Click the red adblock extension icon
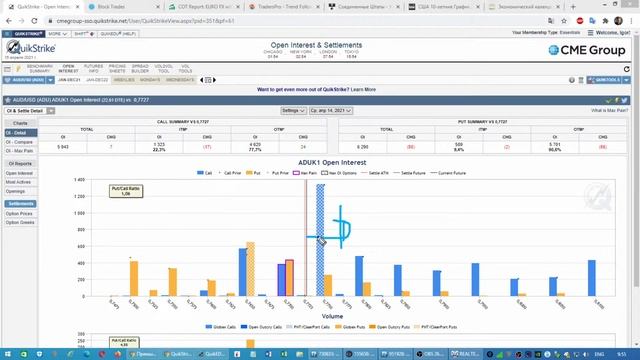 [580, 21]
